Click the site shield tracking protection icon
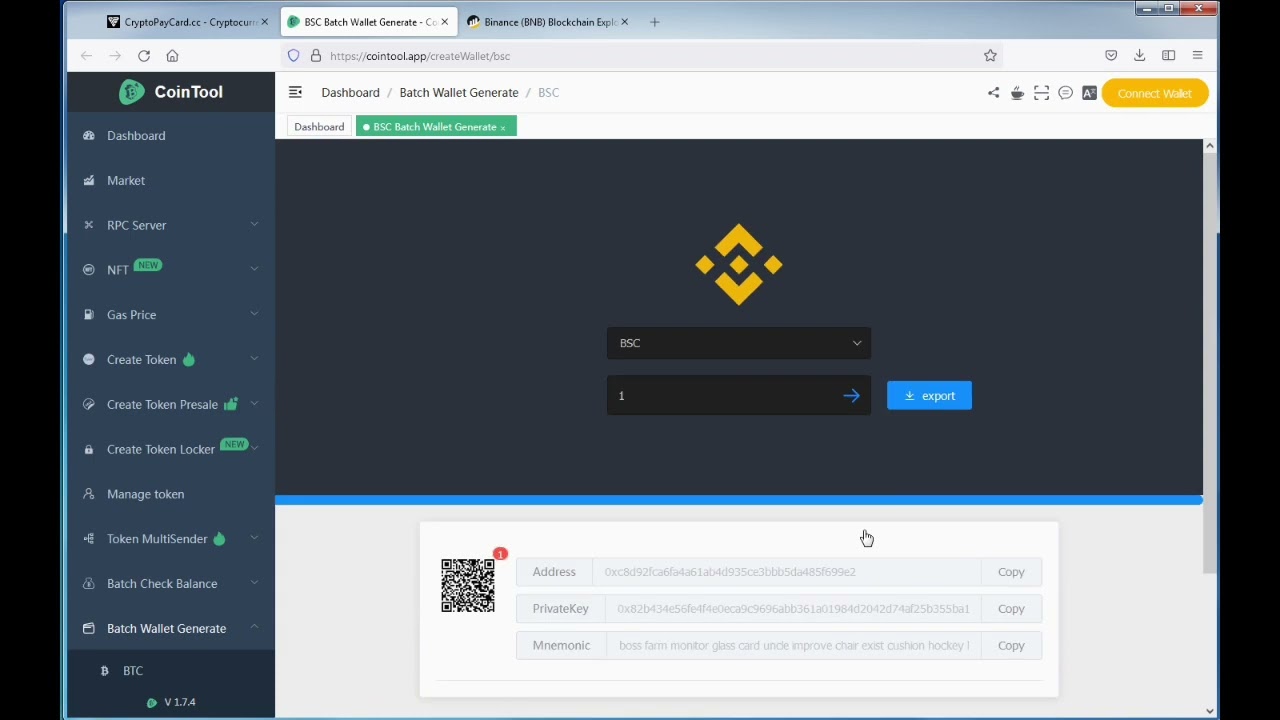 tap(293, 56)
